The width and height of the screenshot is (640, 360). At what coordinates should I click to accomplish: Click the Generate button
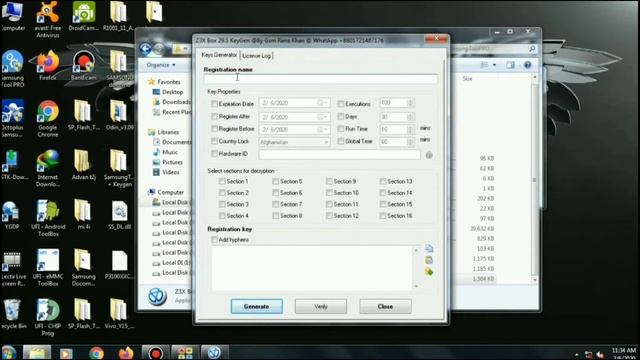(x=256, y=306)
